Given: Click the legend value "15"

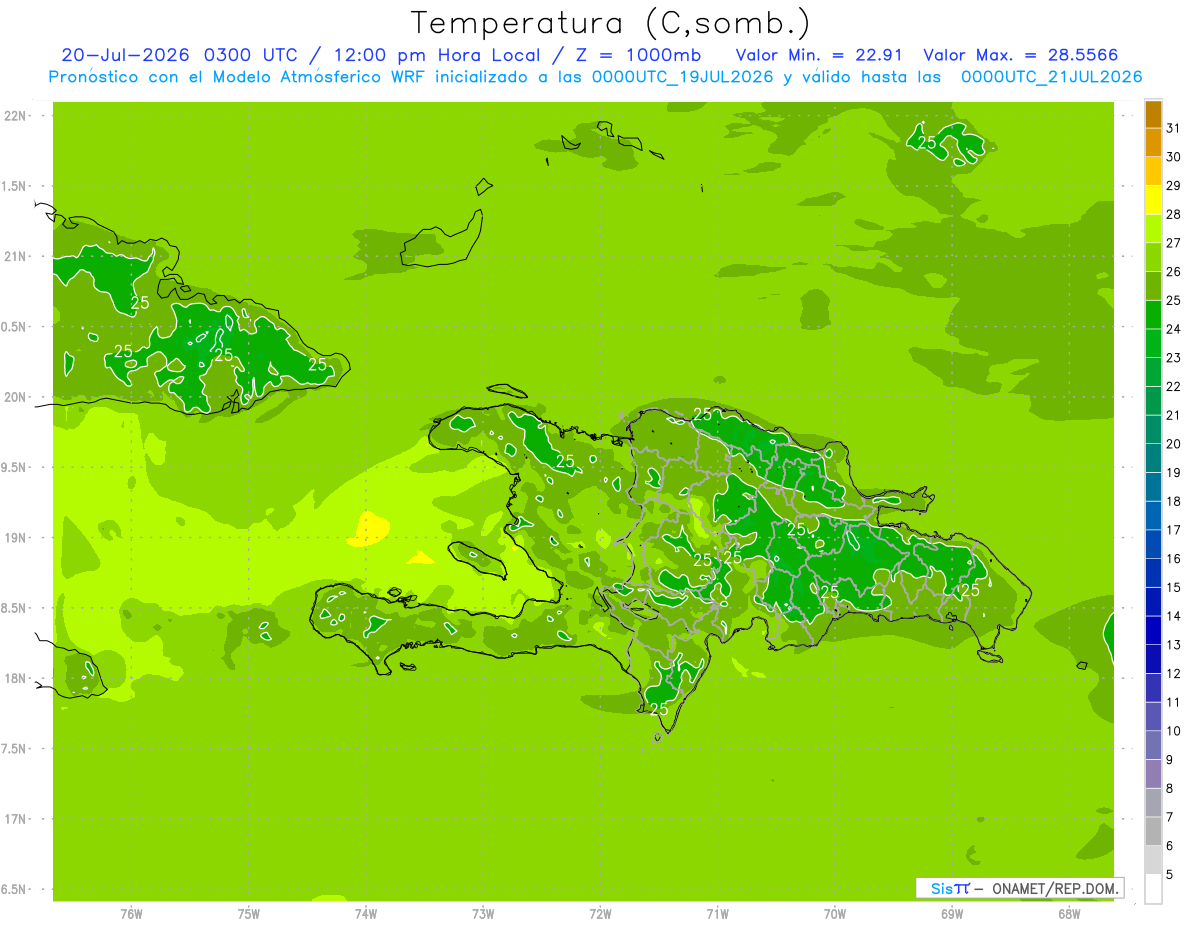Looking at the screenshot, I should (x=1174, y=588).
